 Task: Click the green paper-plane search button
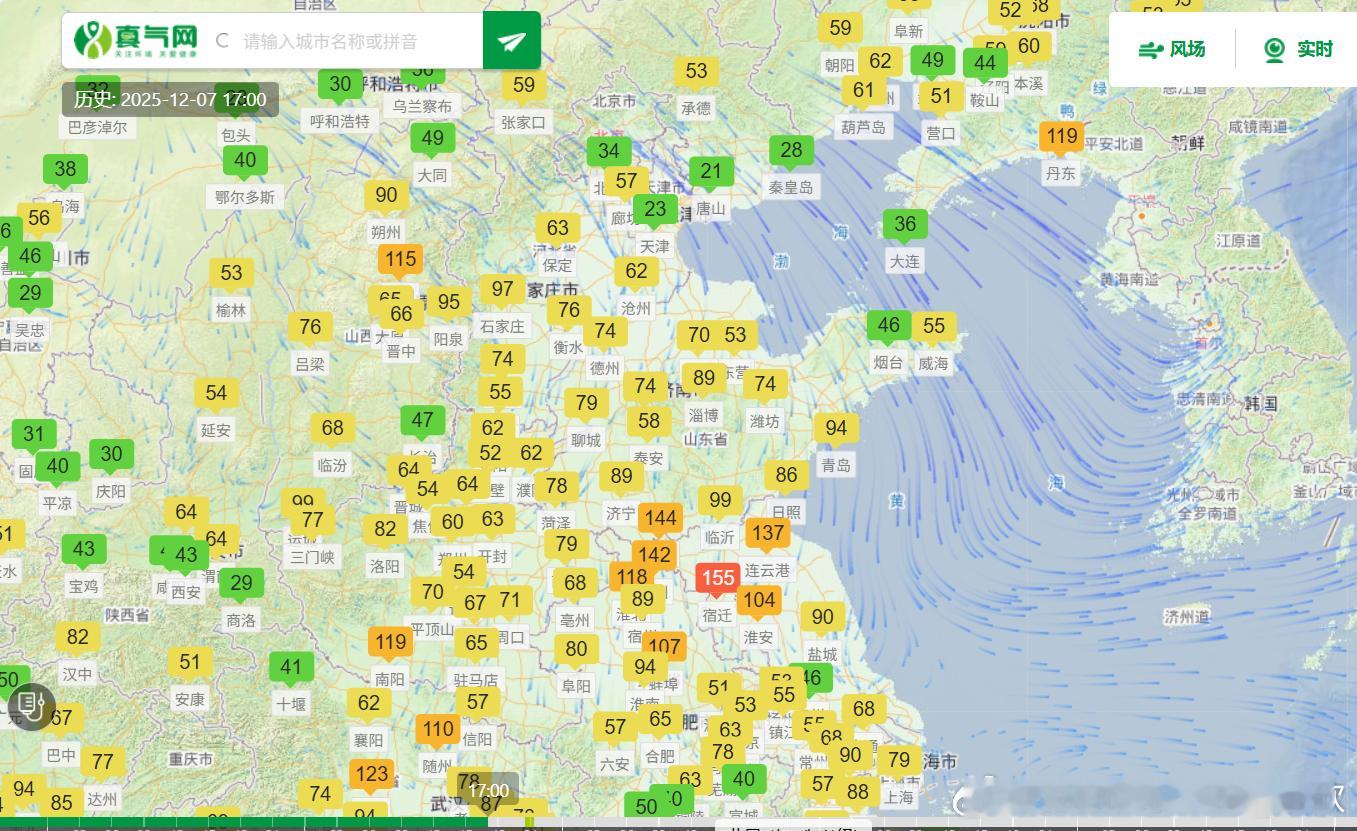(512, 41)
